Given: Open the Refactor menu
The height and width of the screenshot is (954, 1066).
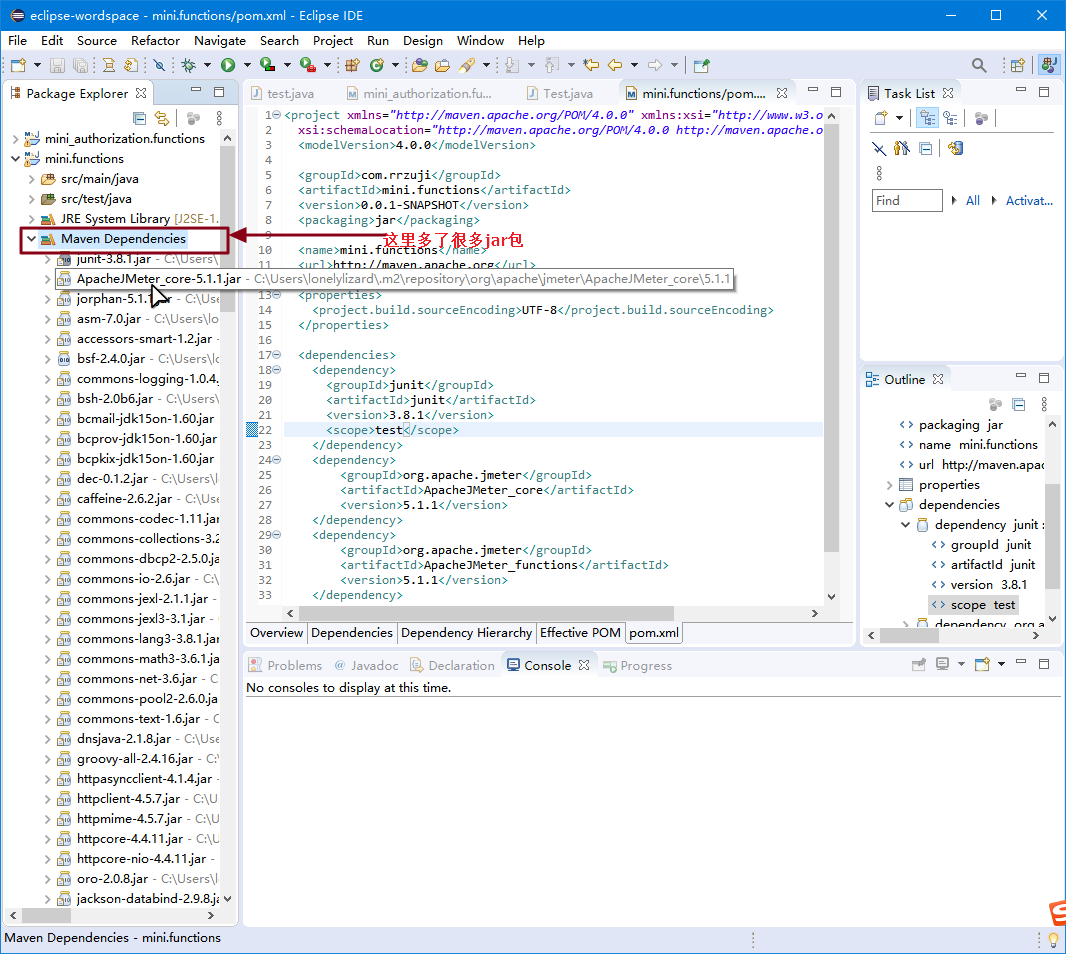Looking at the screenshot, I should pyautogui.click(x=155, y=41).
